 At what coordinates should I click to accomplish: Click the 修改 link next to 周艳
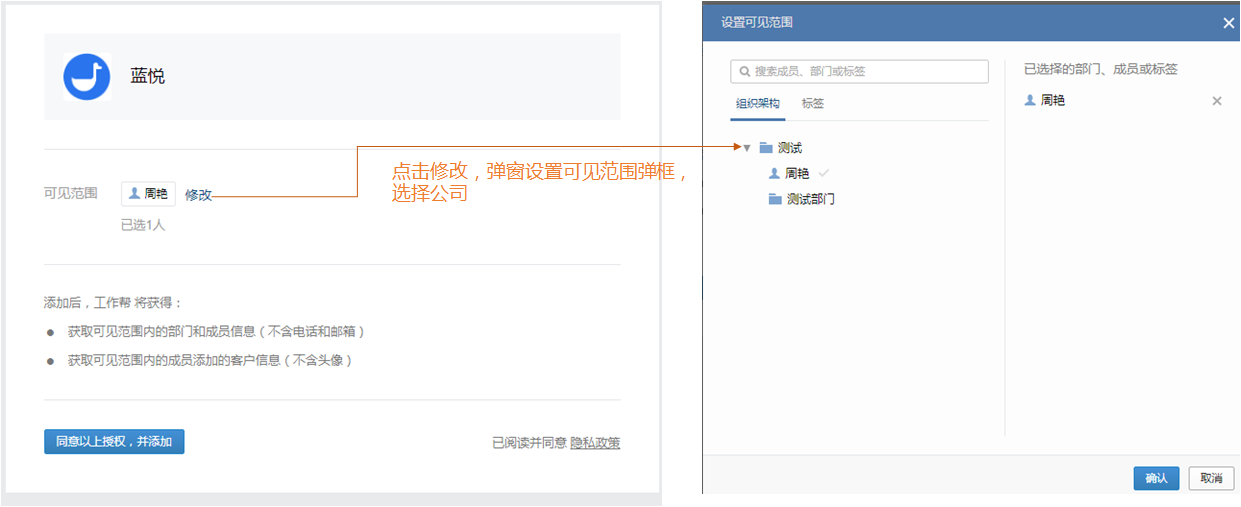pyautogui.click(x=198, y=195)
